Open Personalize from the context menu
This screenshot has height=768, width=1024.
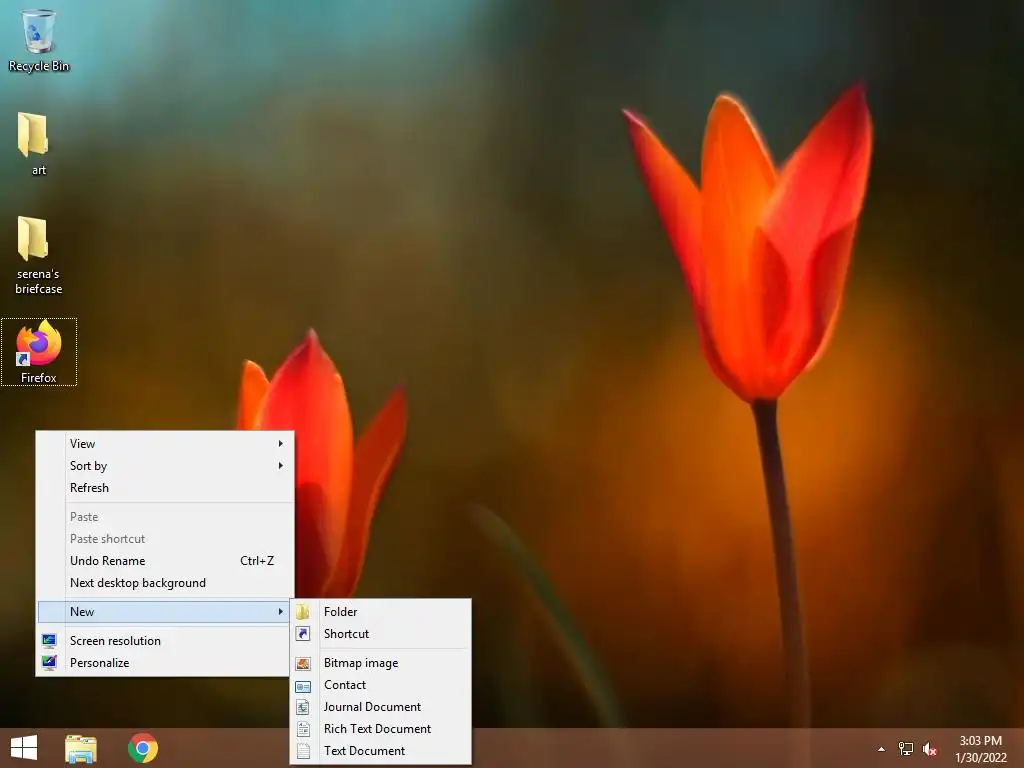coord(165,663)
